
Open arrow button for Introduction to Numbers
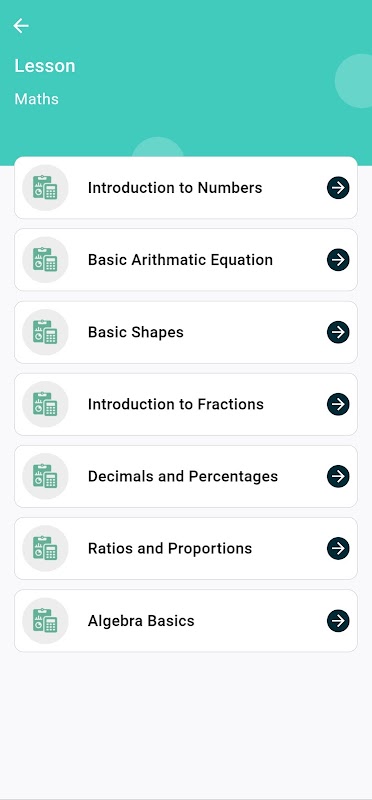point(338,188)
